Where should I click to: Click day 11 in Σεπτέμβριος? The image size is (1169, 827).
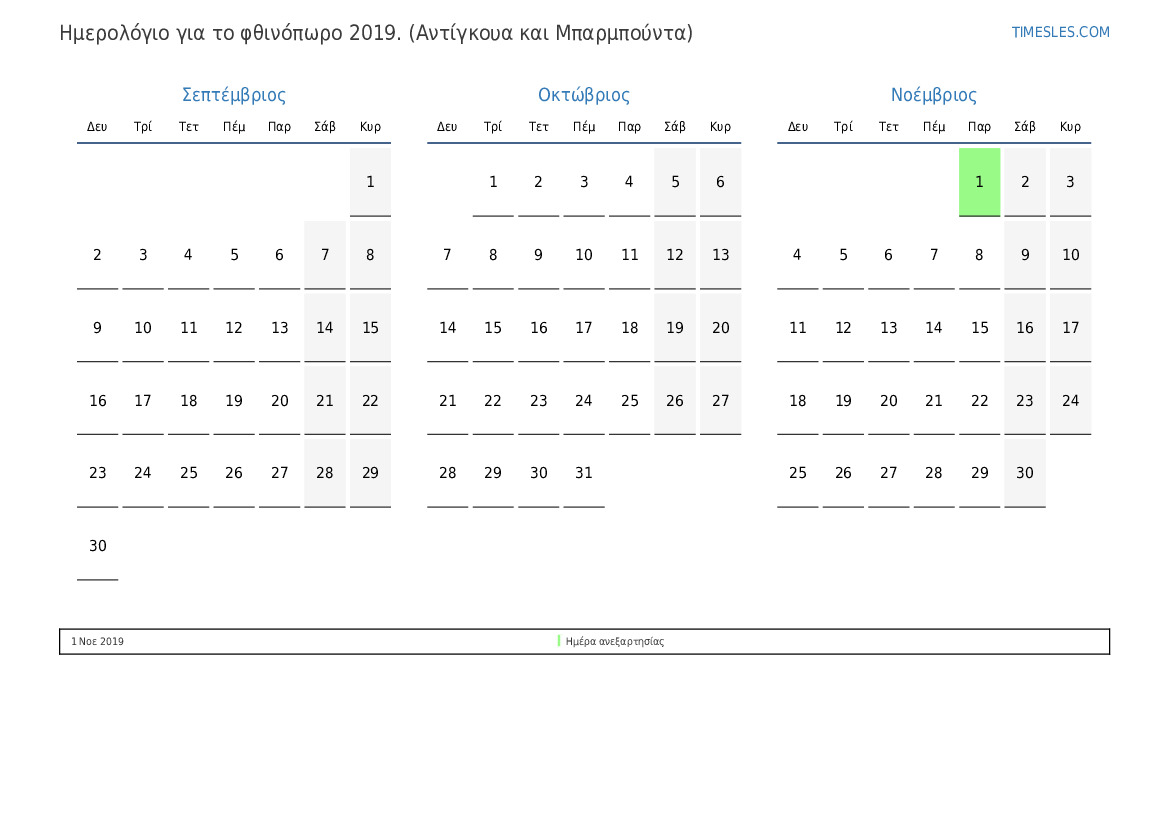[189, 328]
